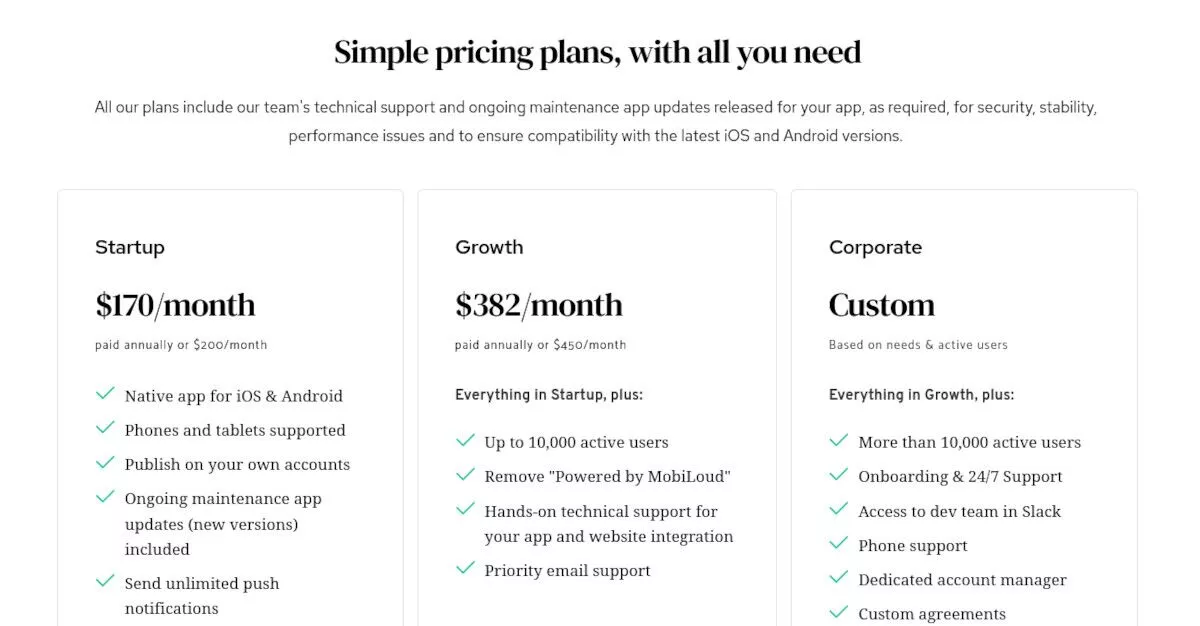Click the checkmark next to More than 10,000 active users

[x=839, y=440]
